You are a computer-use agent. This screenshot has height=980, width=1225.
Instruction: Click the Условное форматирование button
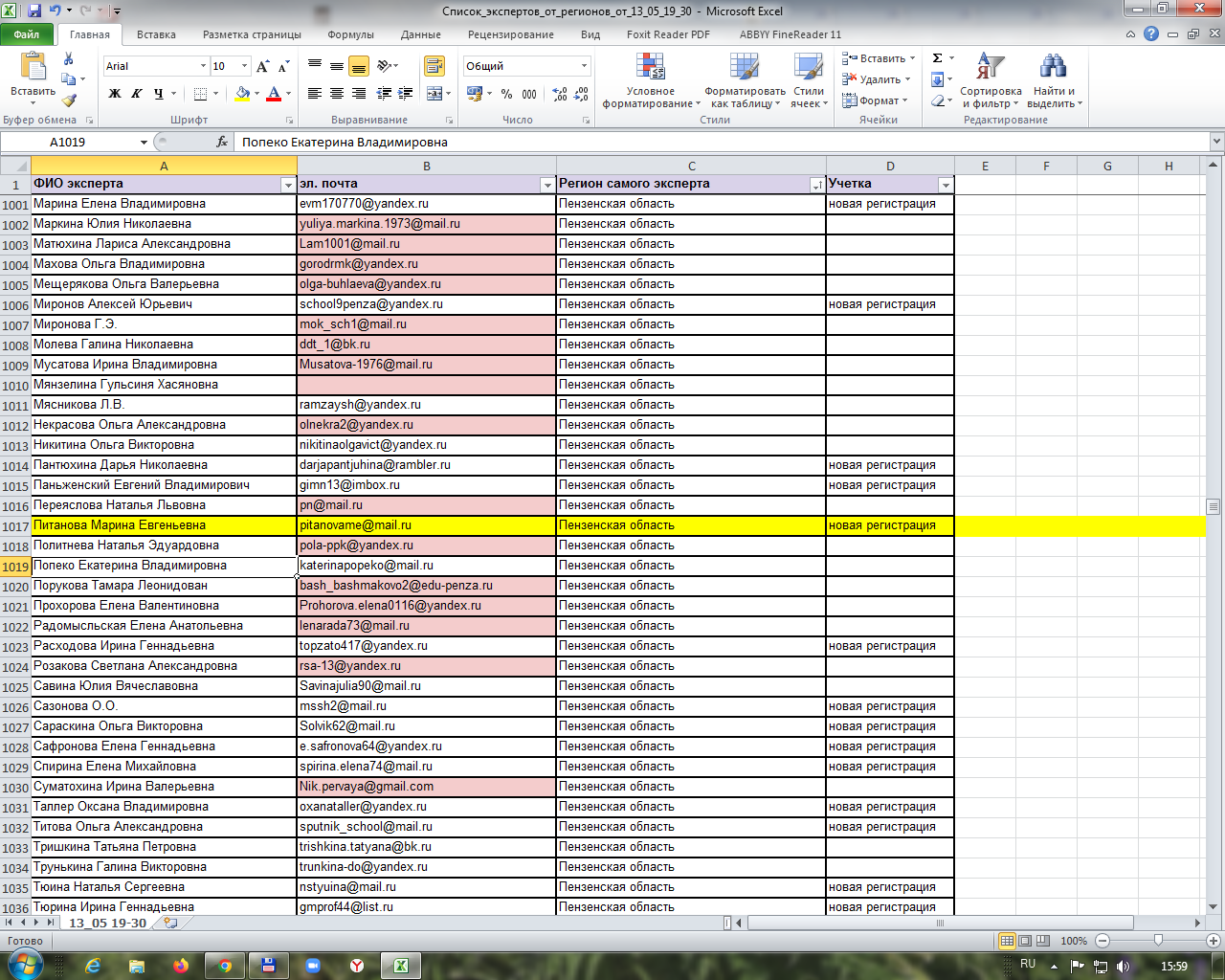coord(650,80)
